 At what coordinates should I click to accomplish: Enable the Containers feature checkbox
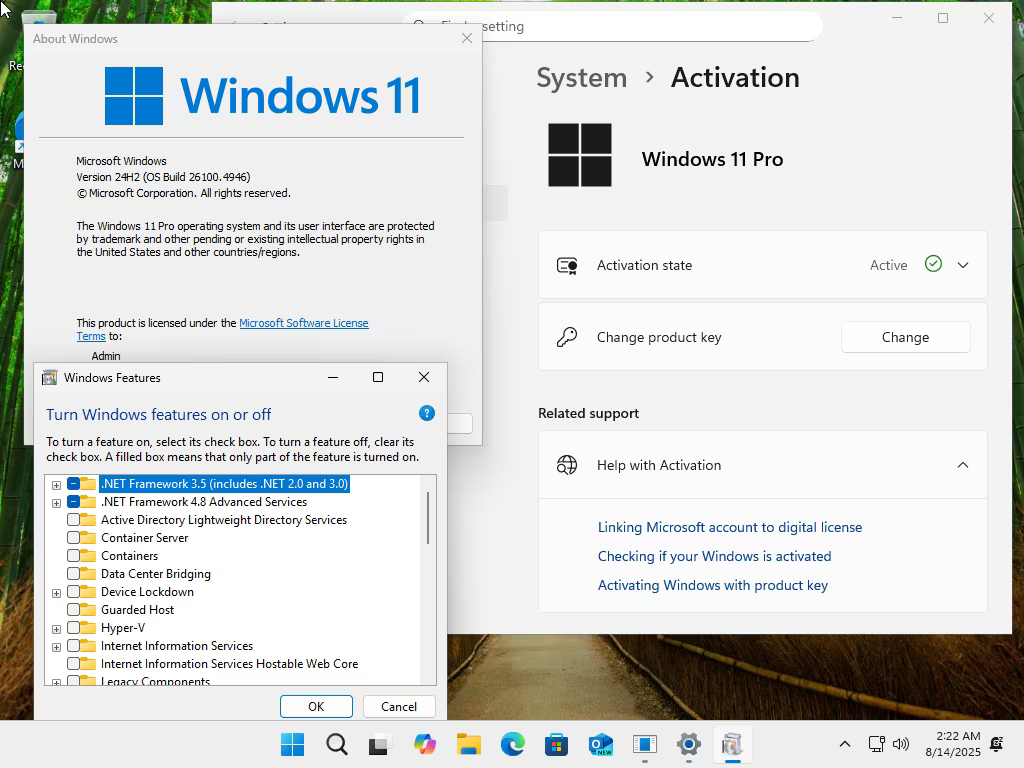click(x=73, y=556)
